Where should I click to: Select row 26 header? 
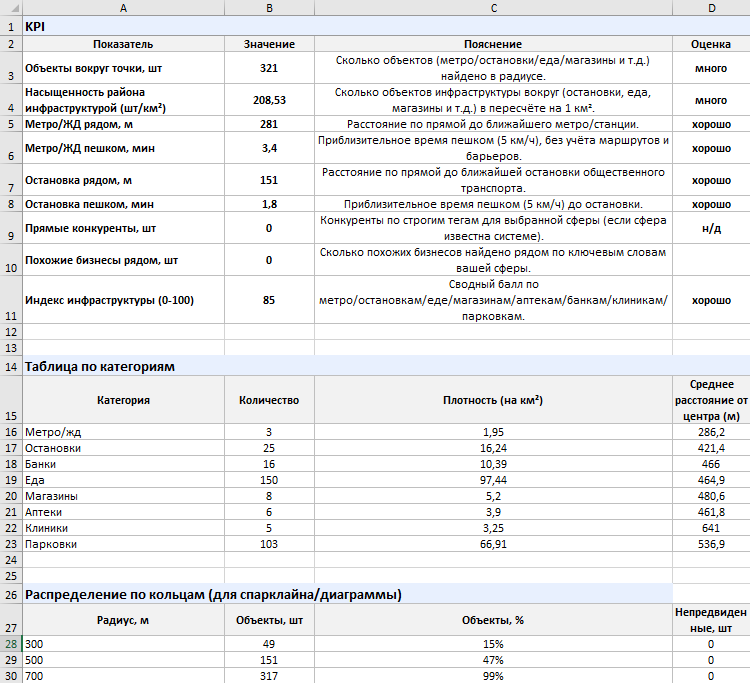[x=10, y=595]
